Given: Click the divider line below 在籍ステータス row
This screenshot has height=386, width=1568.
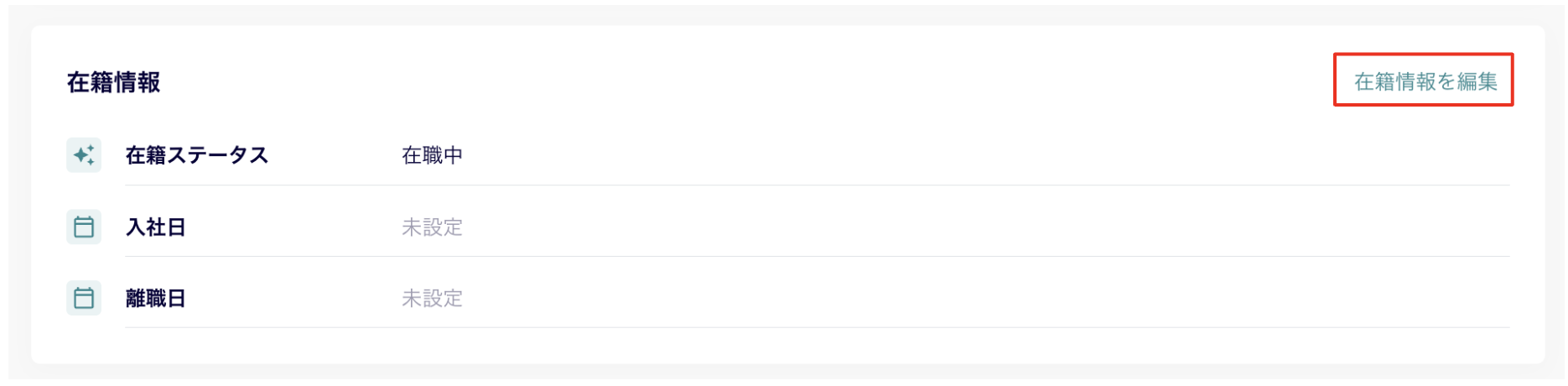Looking at the screenshot, I should (x=817, y=185).
